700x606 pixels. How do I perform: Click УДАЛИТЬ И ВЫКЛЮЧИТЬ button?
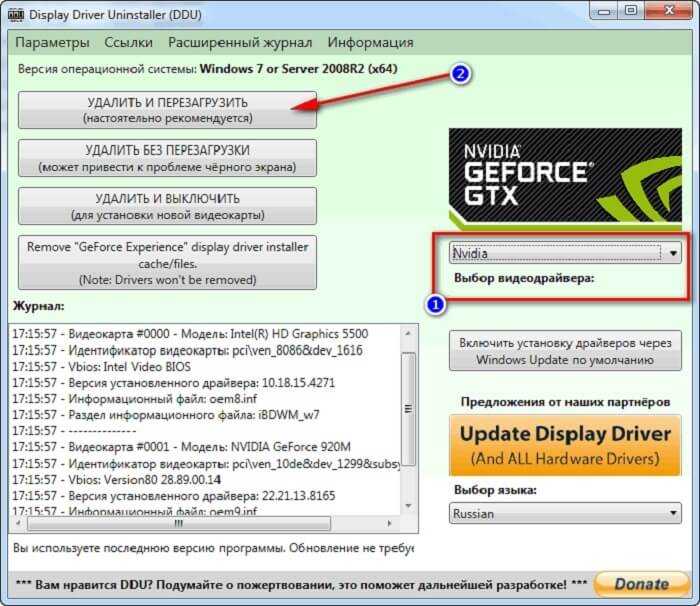(x=167, y=206)
